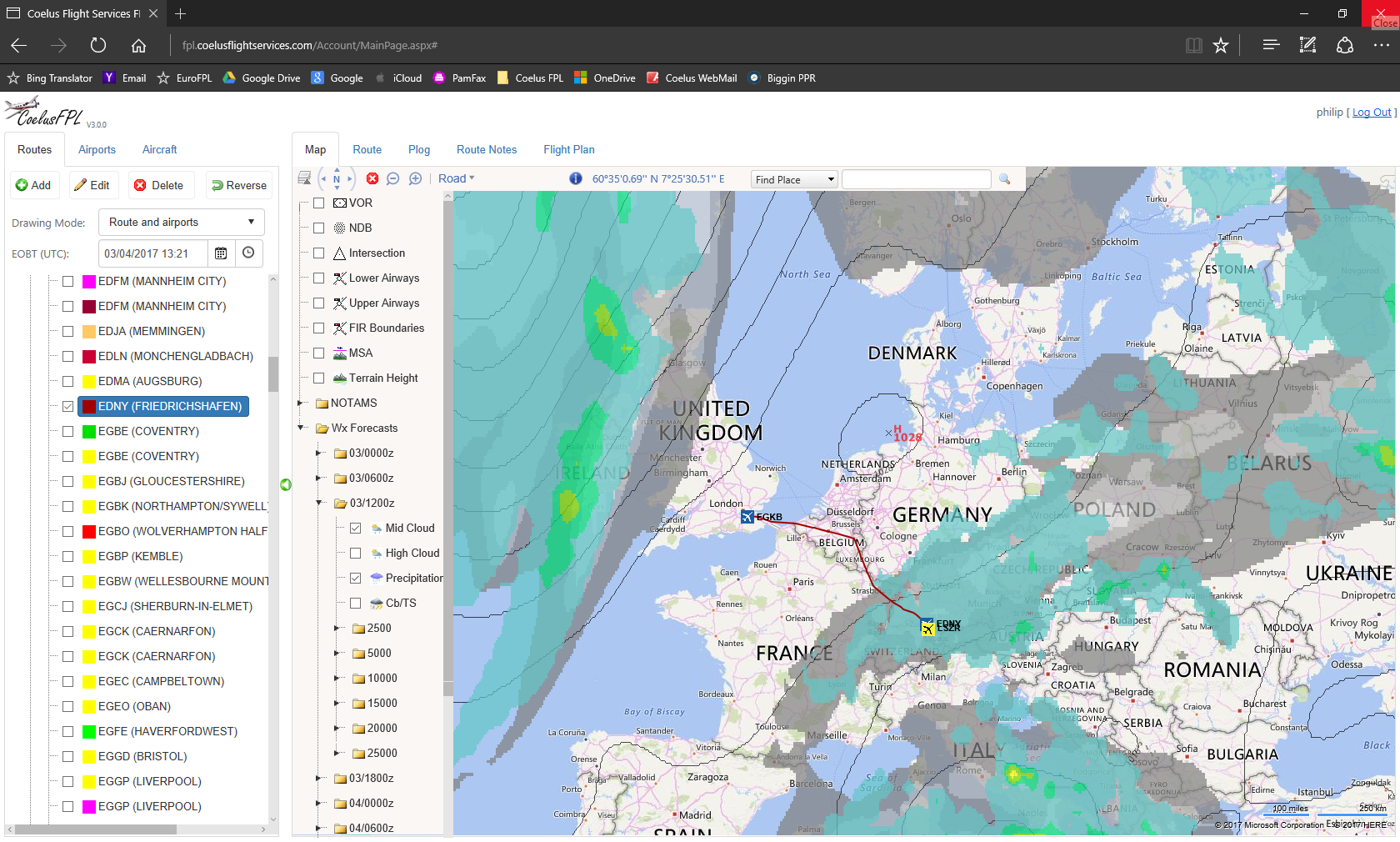Click the browser back arrow
Screen dimensions: 1400x842
19,45
